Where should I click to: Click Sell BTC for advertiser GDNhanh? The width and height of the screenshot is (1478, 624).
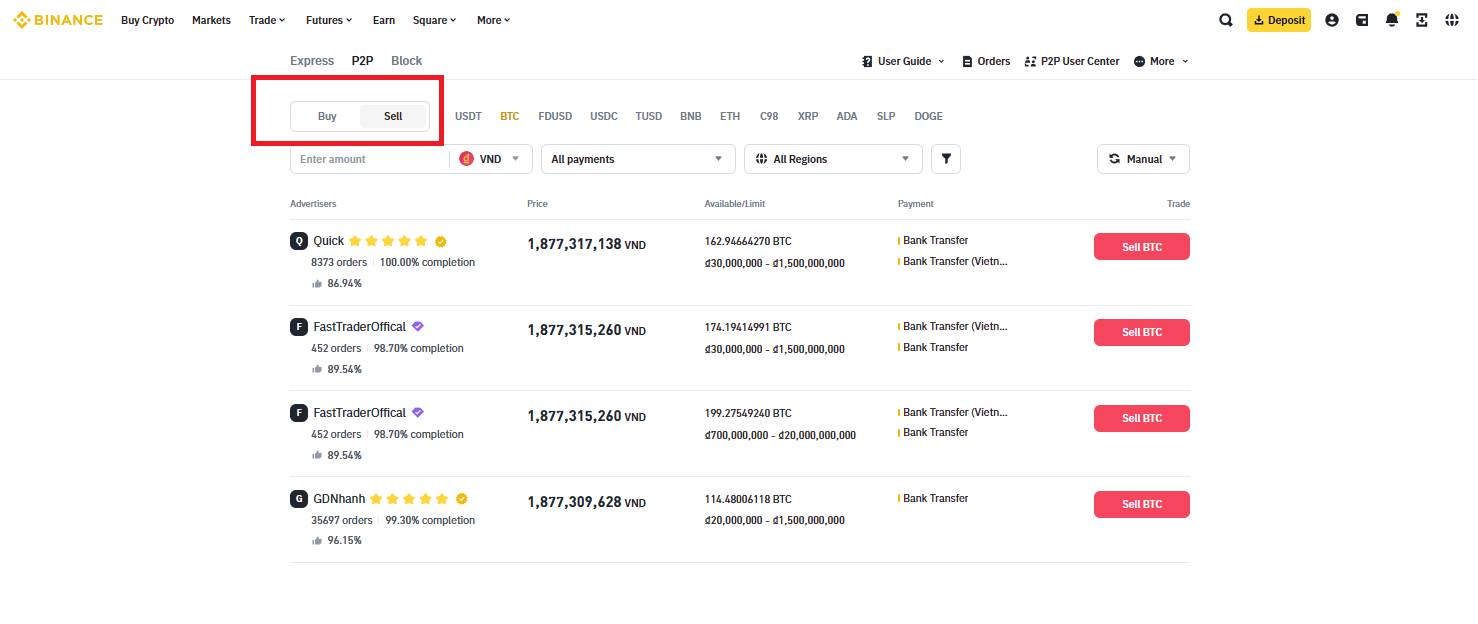tap(1142, 504)
